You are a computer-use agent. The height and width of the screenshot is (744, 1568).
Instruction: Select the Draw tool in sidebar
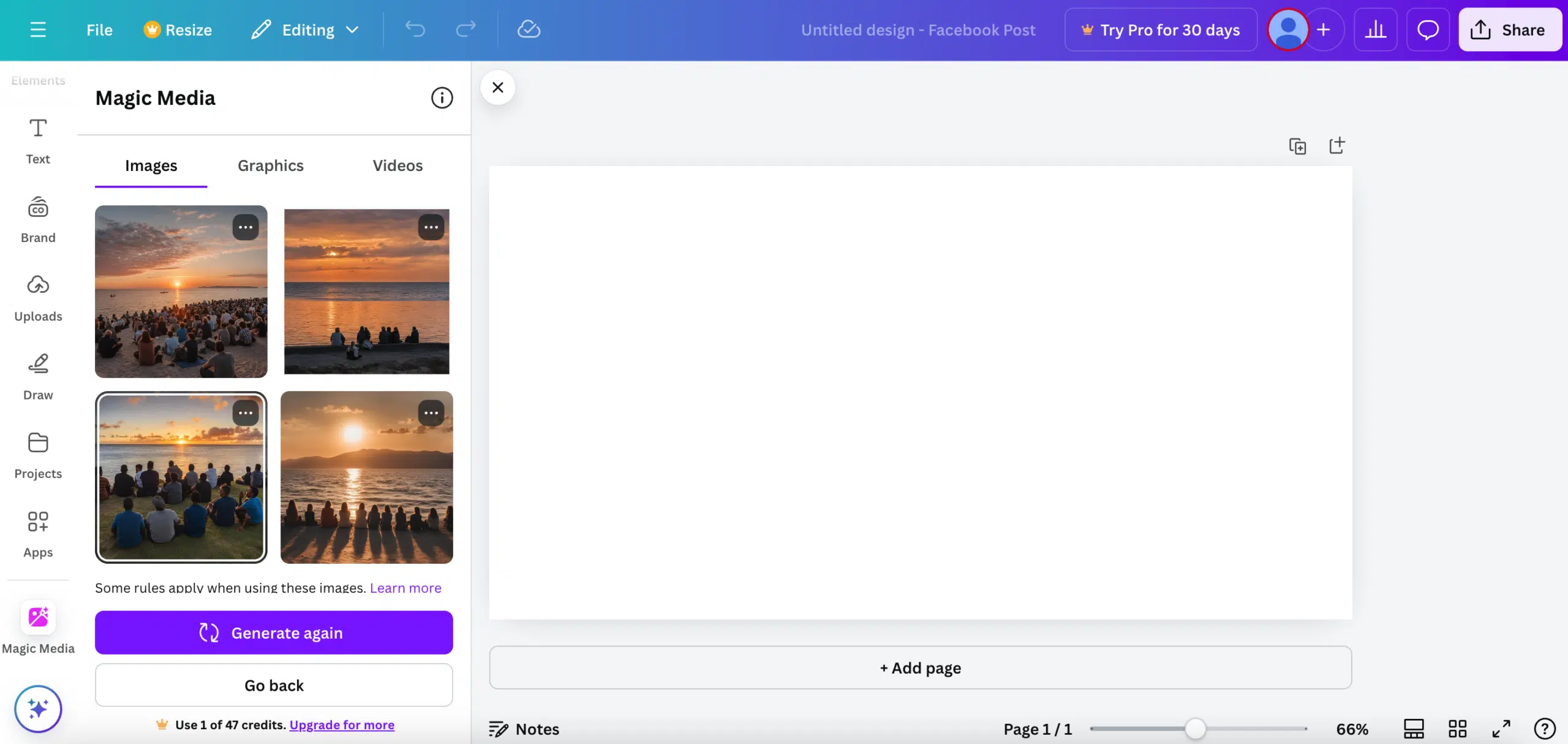(38, 377)
